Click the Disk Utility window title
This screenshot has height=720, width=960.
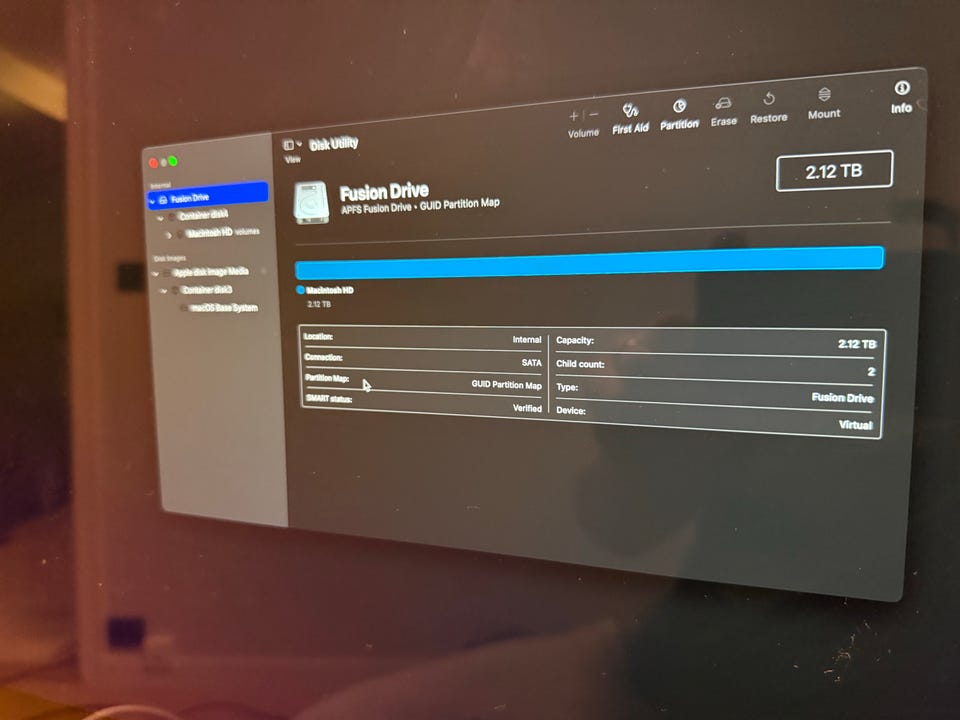pos(334,144)
